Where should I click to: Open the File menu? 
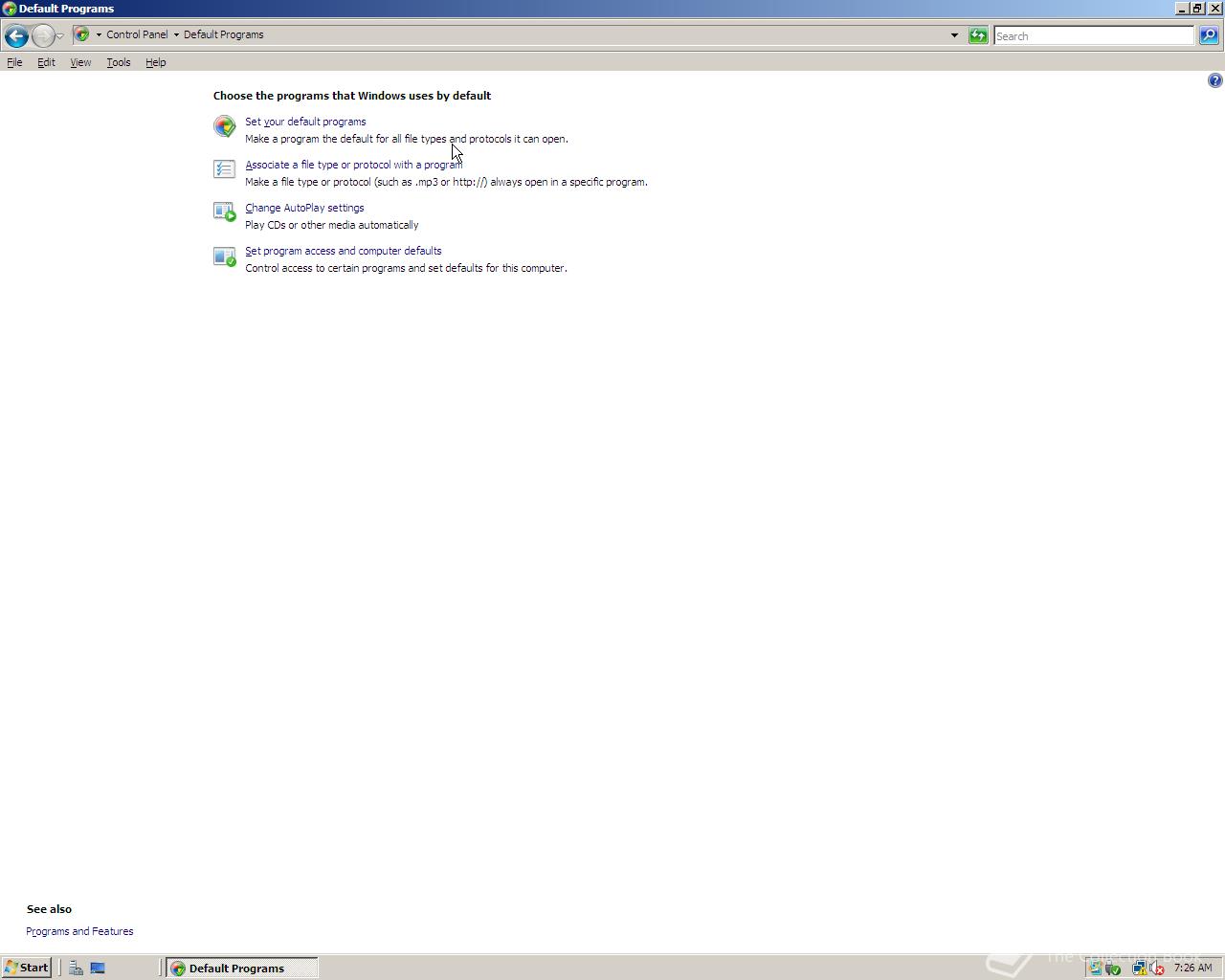pos(14,62)
